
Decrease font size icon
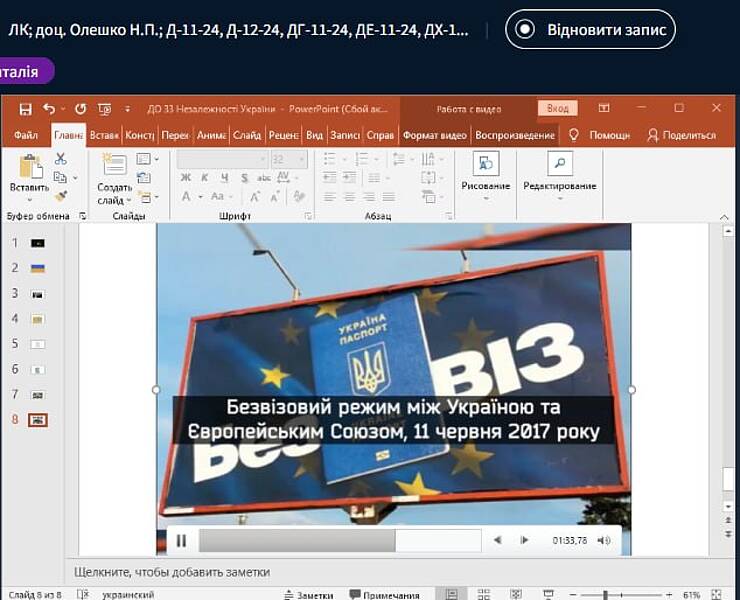tap(275, 196)
